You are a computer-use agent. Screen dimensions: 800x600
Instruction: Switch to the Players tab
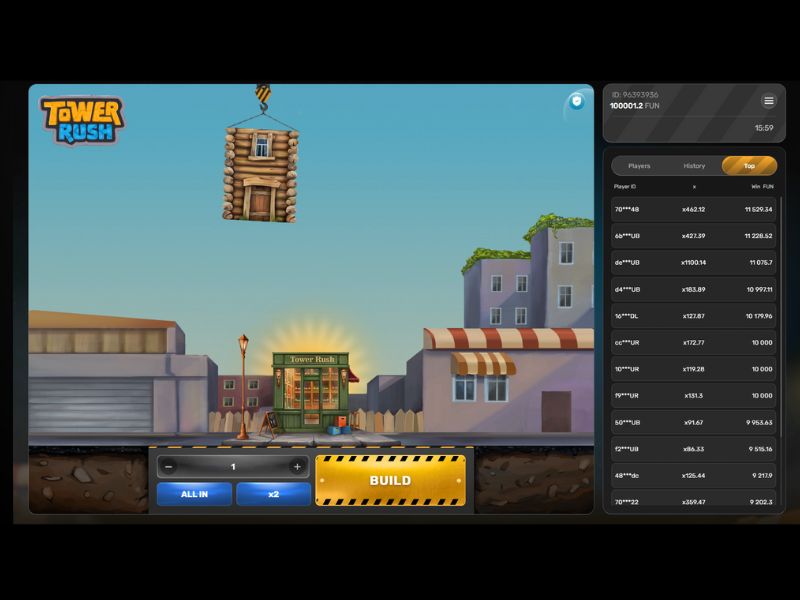(640, 166)
